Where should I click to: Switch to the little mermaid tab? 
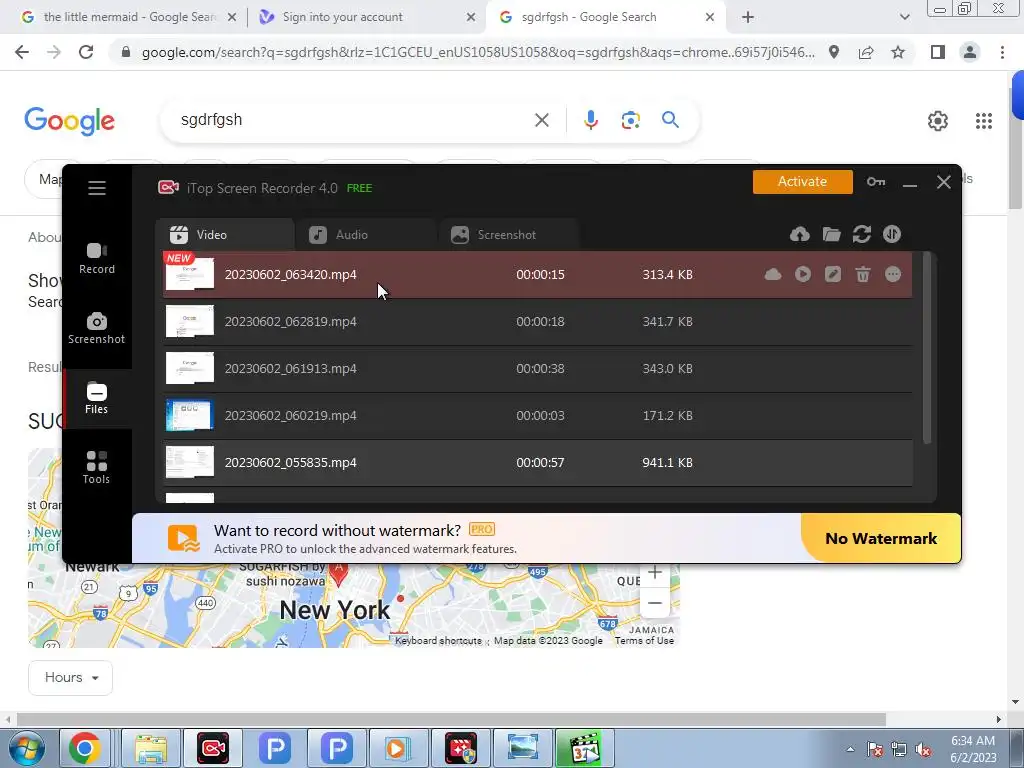129,17
